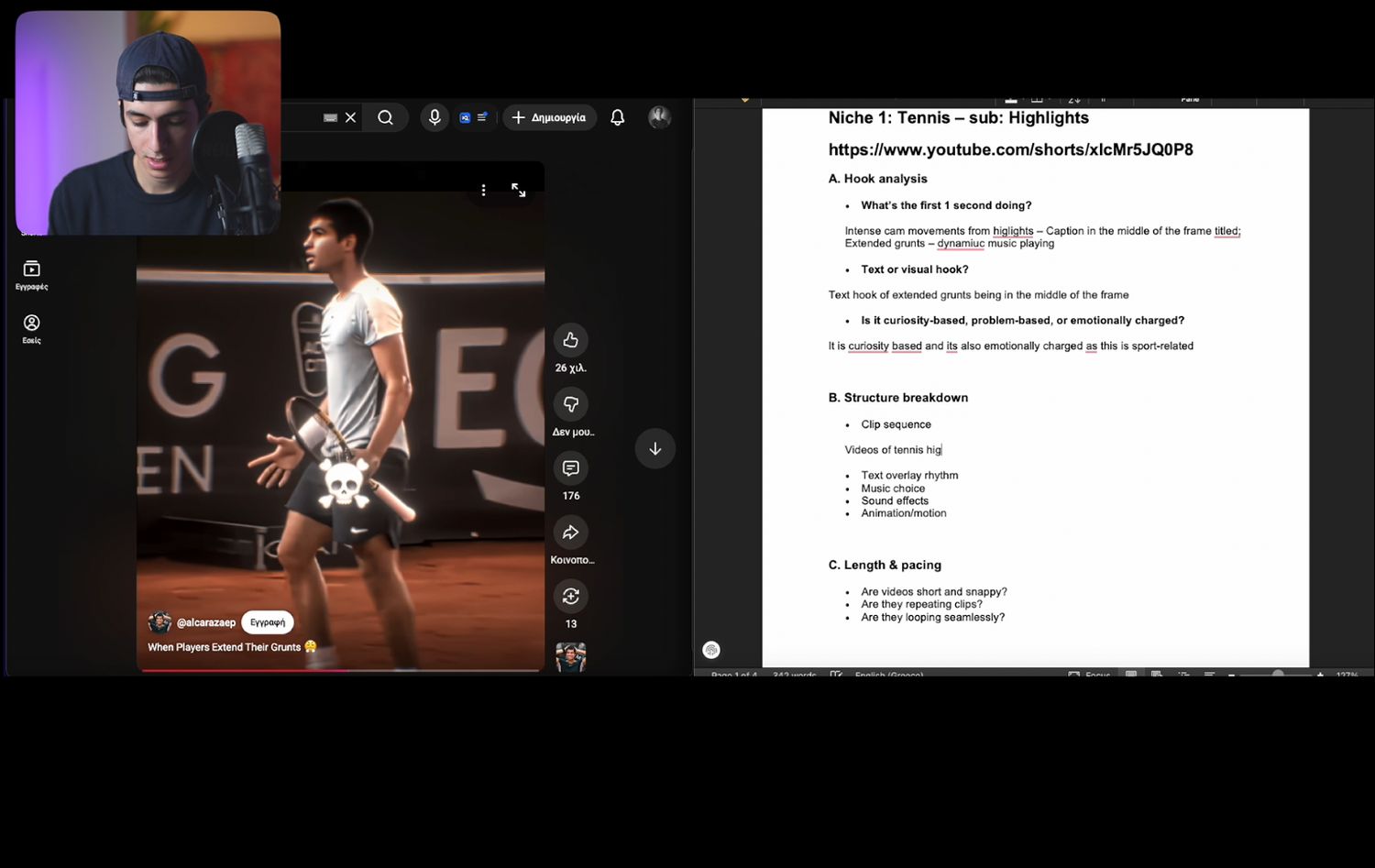Expand the Short to fullscreen
This screenshot has height=868, width=1375.
tap(519, 190)
